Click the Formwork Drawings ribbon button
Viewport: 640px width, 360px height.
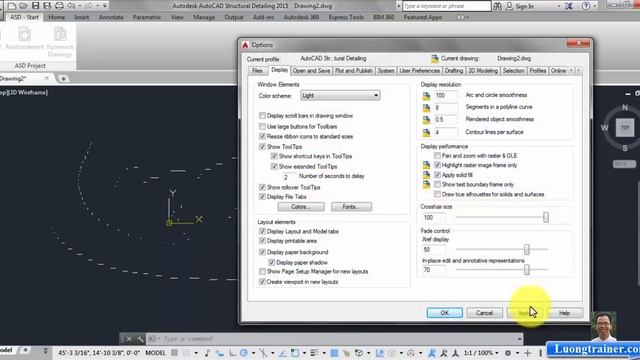point(60,42)
